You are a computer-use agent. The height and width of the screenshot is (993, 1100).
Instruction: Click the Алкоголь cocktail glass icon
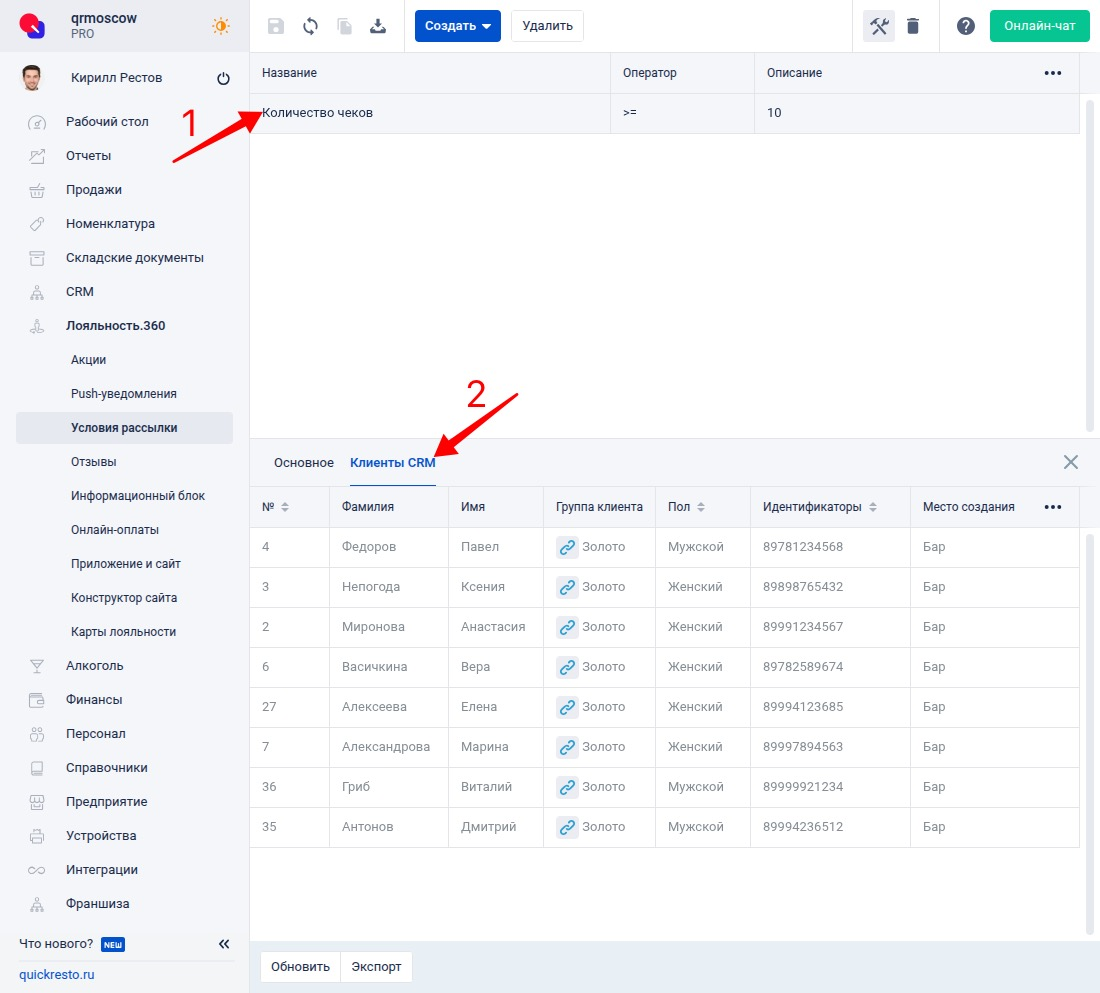(36, 666)
